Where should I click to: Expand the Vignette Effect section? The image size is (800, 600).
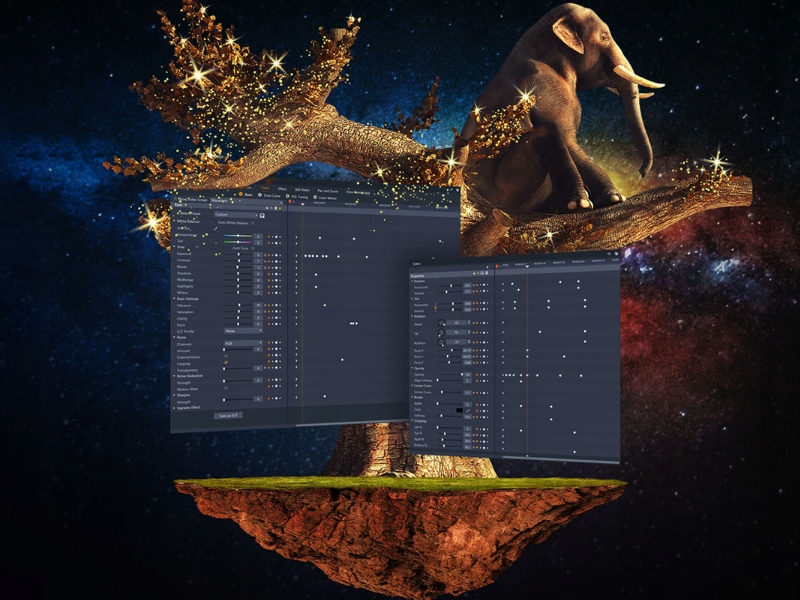174,408
